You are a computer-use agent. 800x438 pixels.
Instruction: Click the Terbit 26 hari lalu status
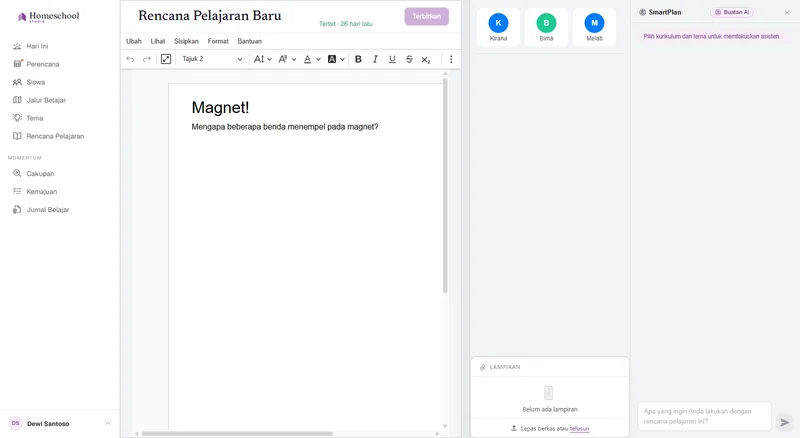(345, 24)
